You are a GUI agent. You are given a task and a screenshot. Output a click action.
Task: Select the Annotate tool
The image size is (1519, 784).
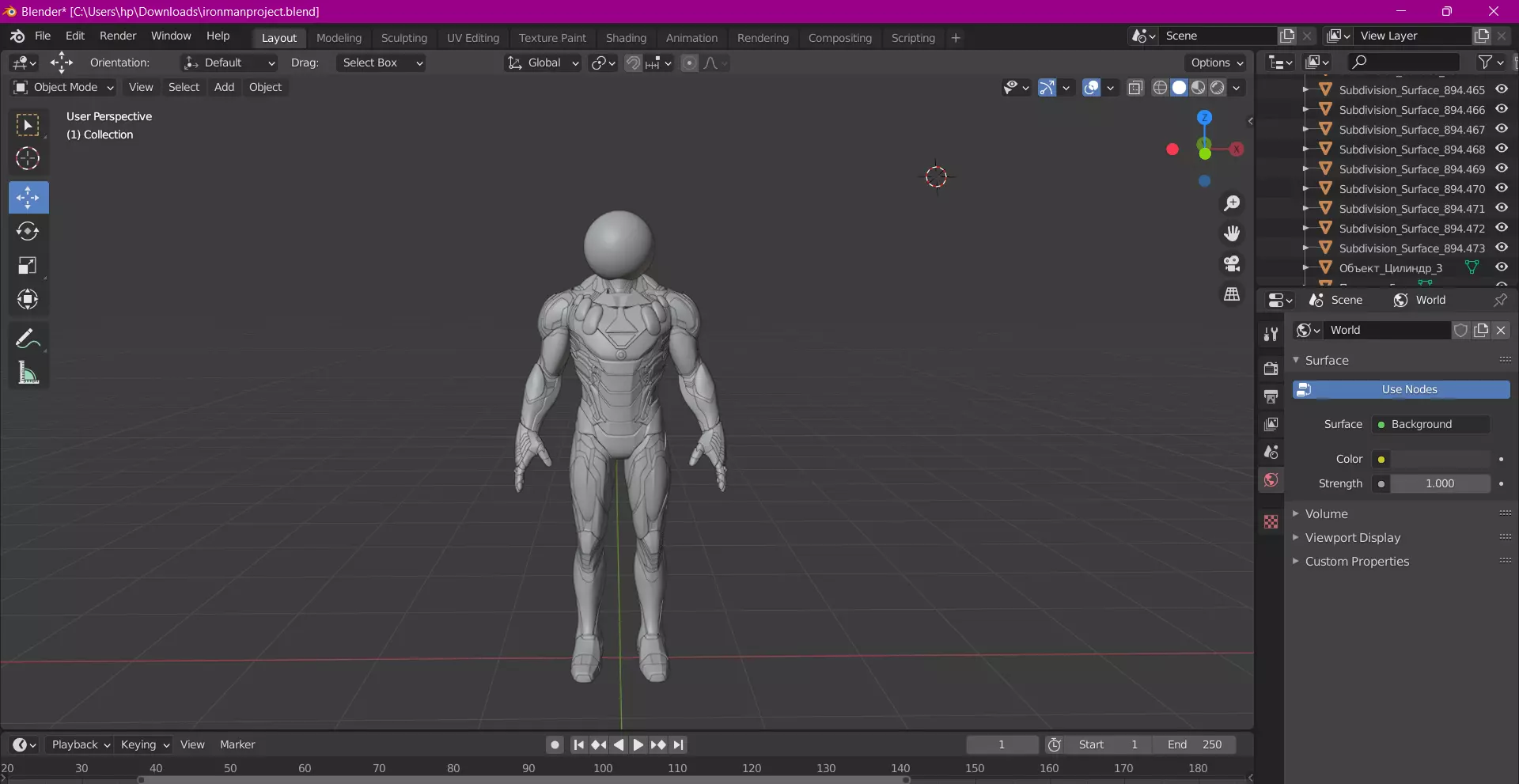tap(28, 339)
